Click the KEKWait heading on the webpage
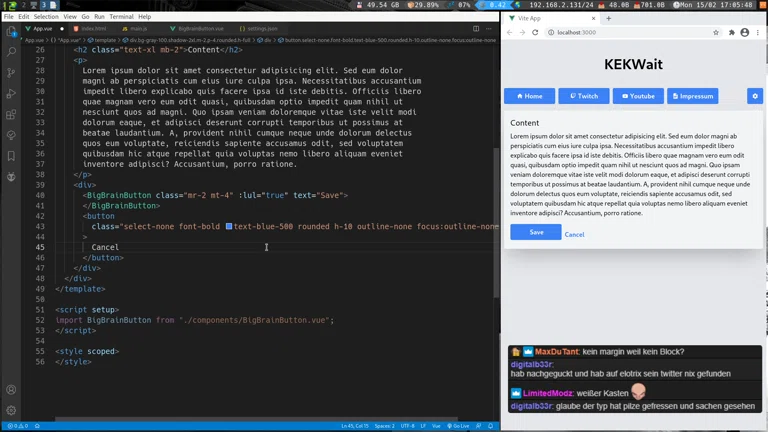Viewport: 768px width, 432px height. pos(633,64)
